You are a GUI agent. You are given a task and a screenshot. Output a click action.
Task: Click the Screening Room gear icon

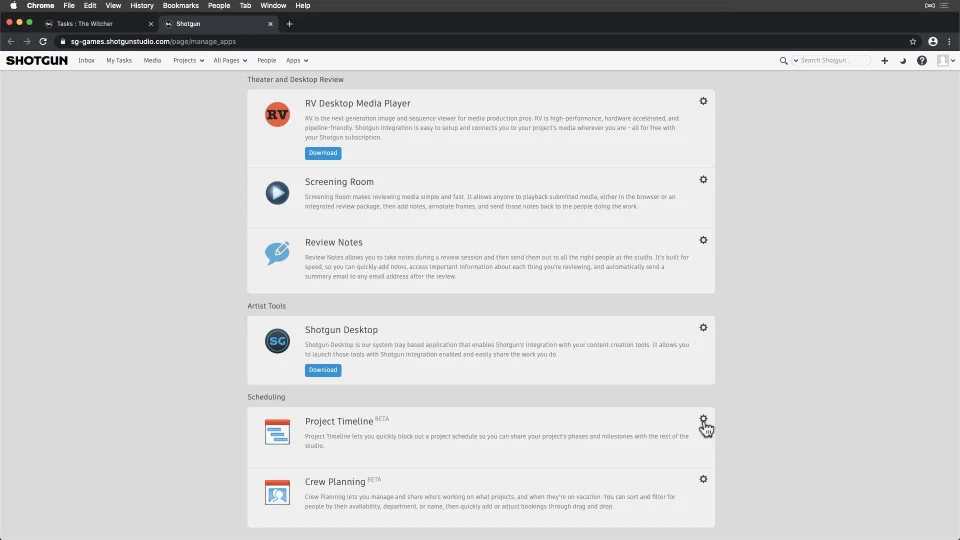click(703, 180)
